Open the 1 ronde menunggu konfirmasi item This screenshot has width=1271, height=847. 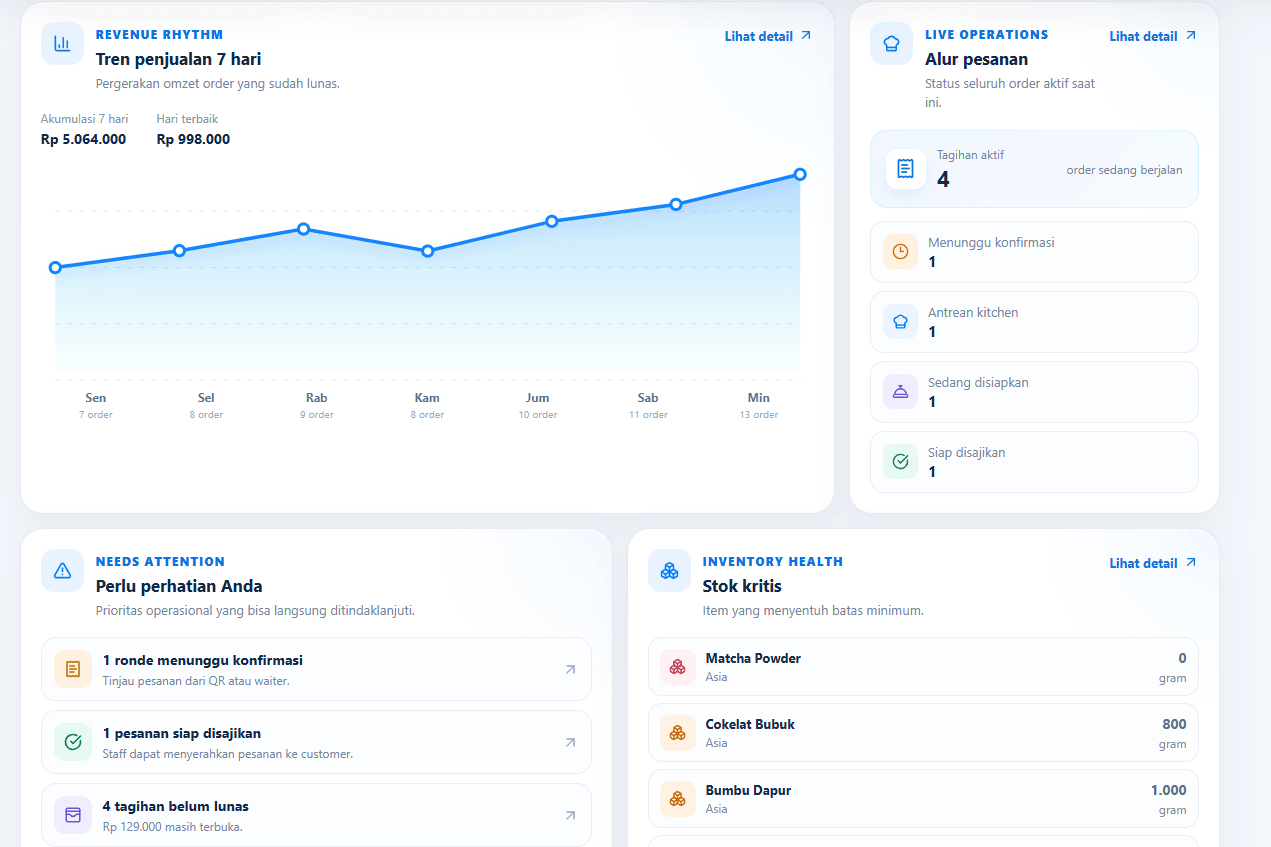[316, 669]
